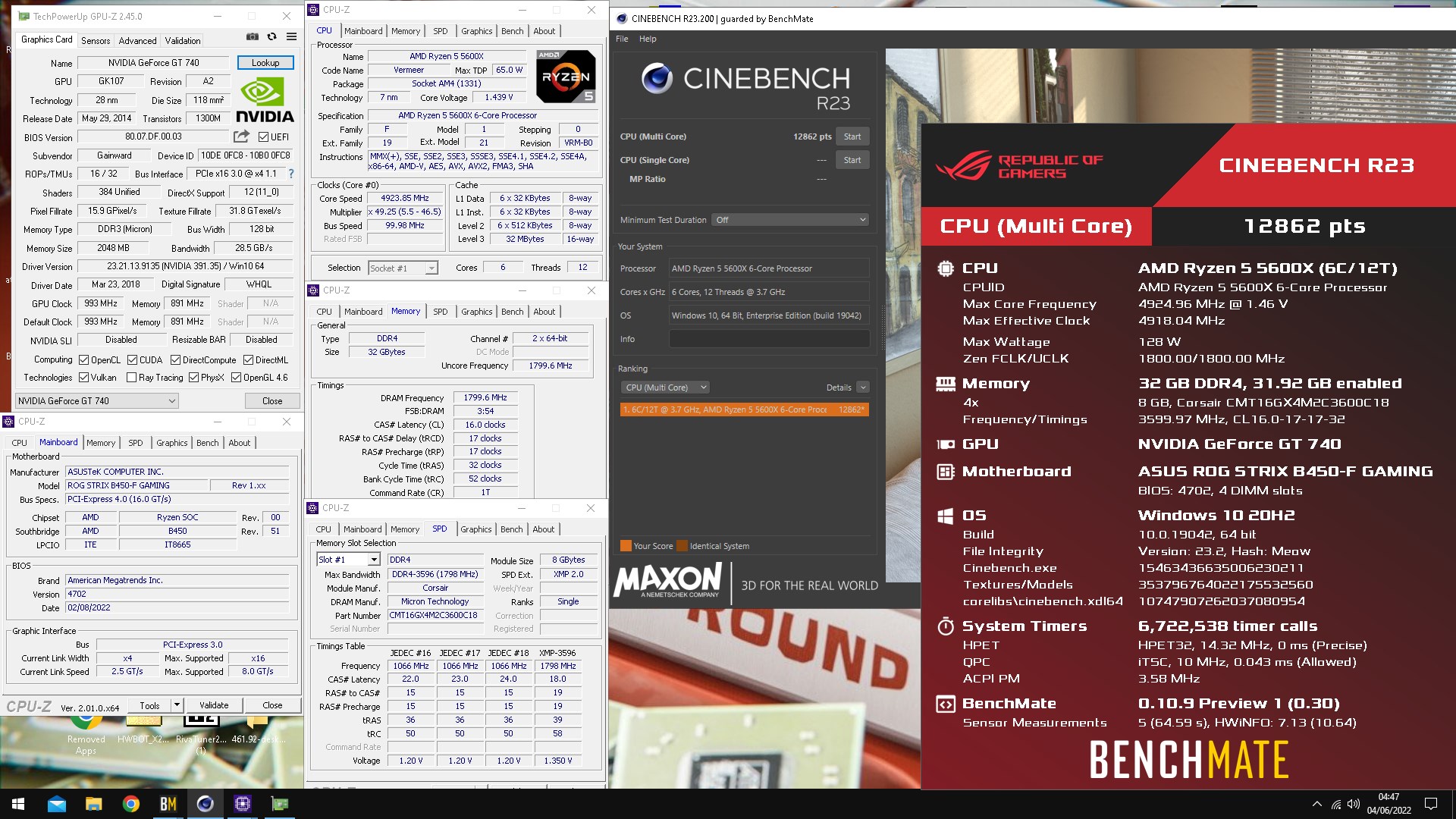Screen dimensions: 1456x819
Task: Open network Wi-Fi tray icon
Action: point(1336,804)
